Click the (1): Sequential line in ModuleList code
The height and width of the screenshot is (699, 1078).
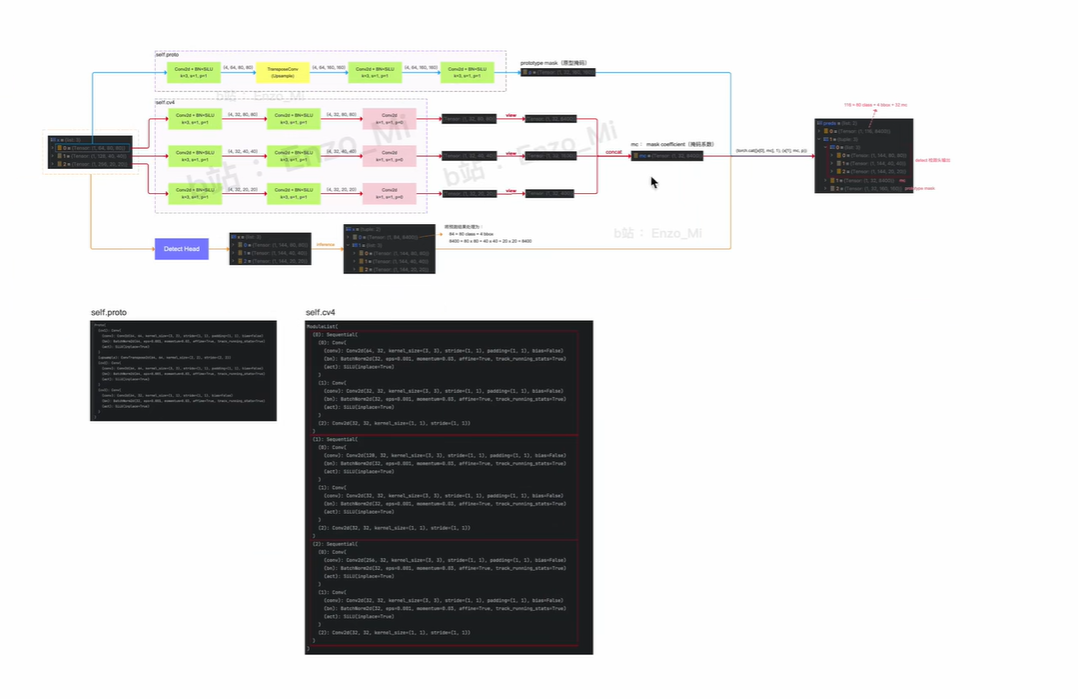pos(335,439)
